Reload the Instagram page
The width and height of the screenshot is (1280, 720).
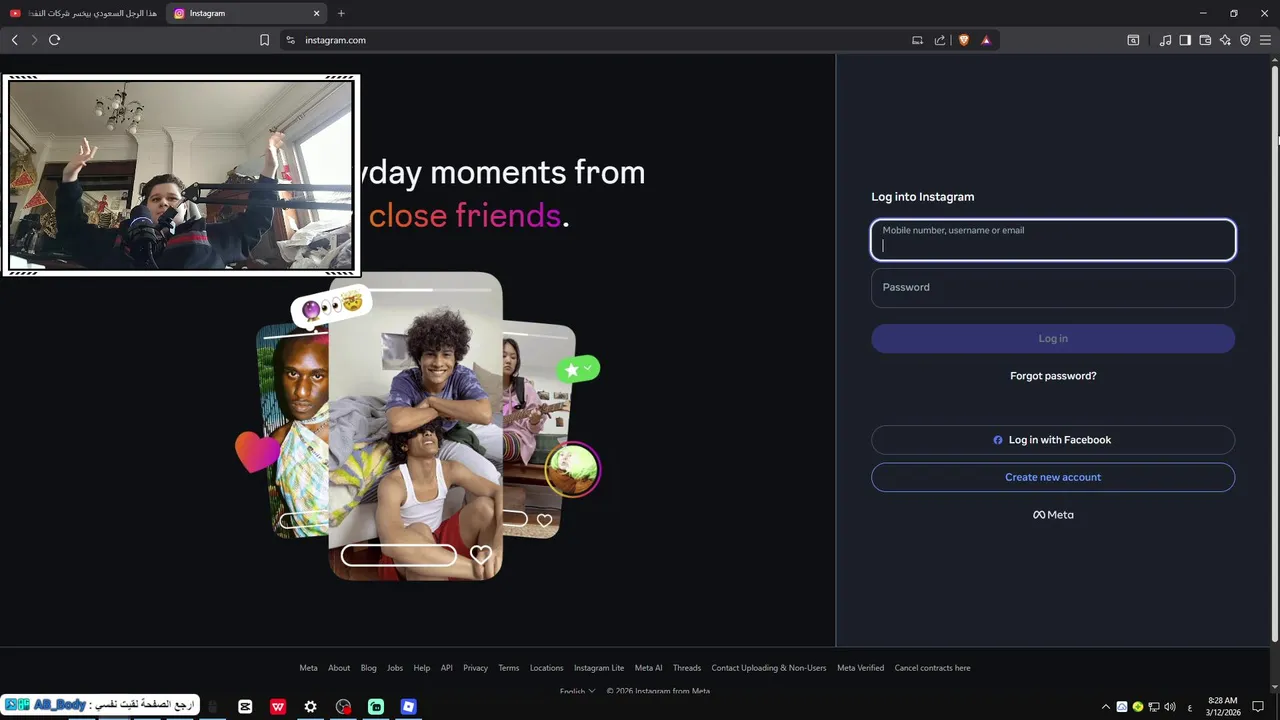(x=55, y=40)
